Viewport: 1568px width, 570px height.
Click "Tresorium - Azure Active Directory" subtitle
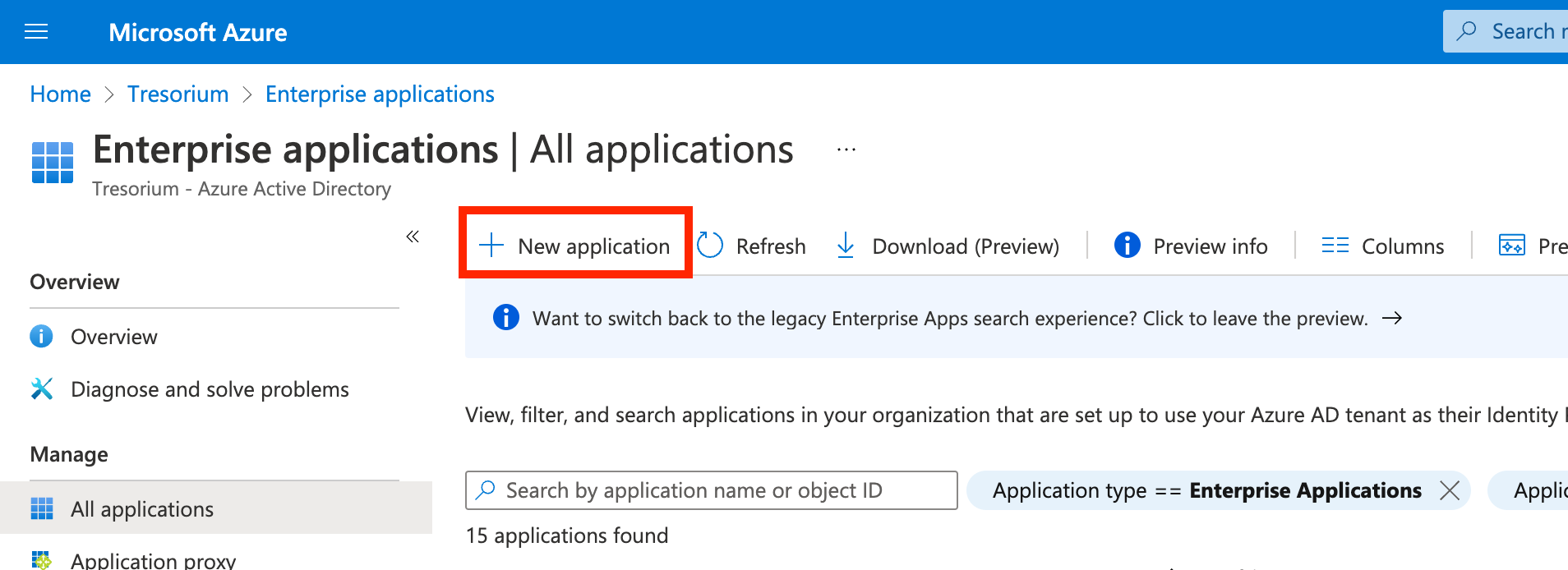(x=242, y=189)
